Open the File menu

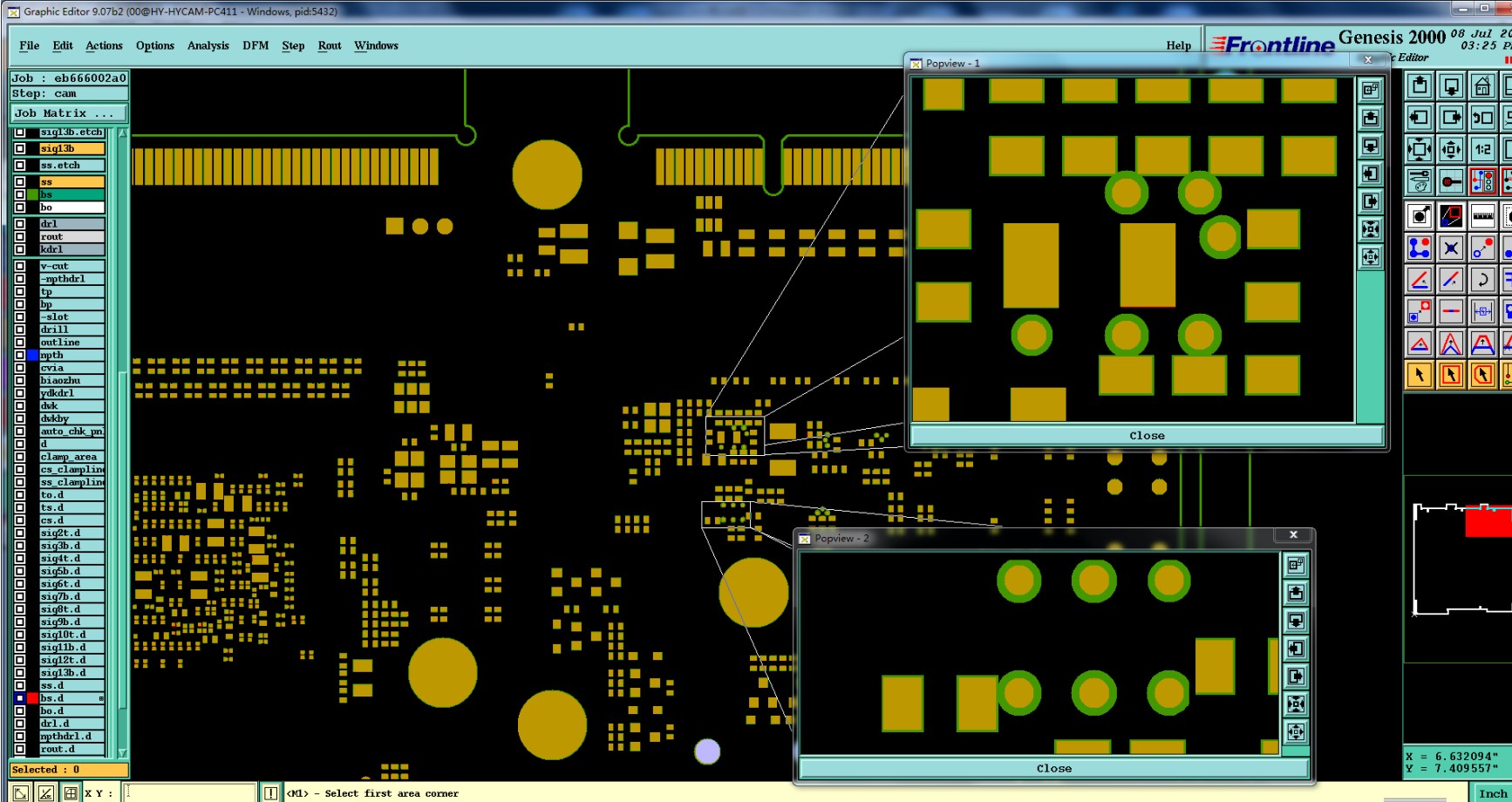tap(29, 45)
